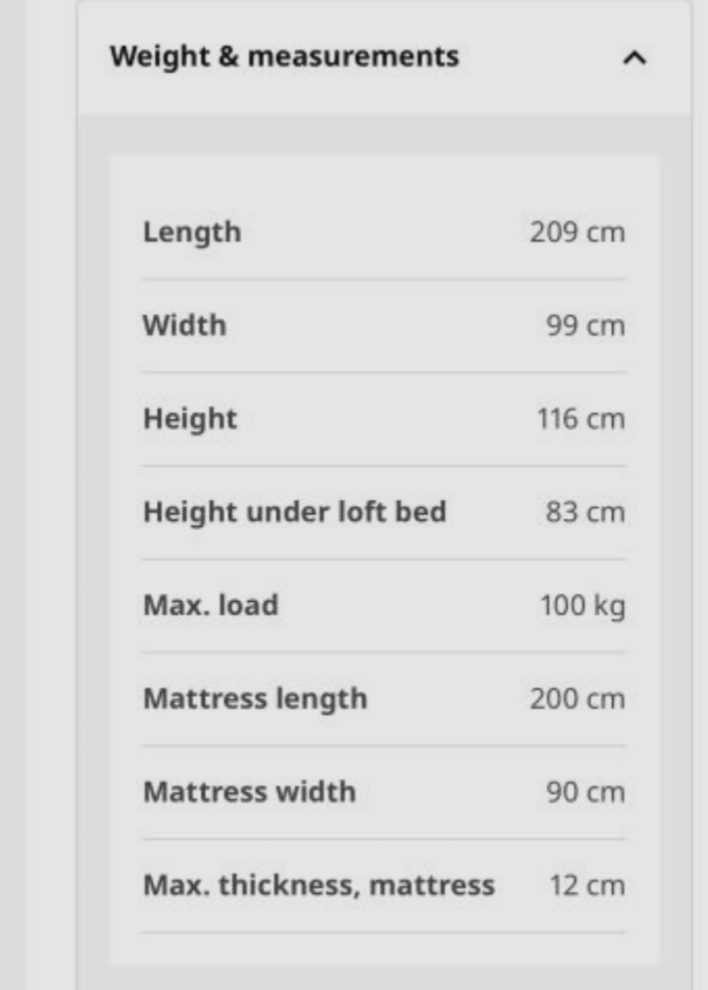Click the 200 cm mattress length value
Screen dimensions: 708x990
[577, 699]
